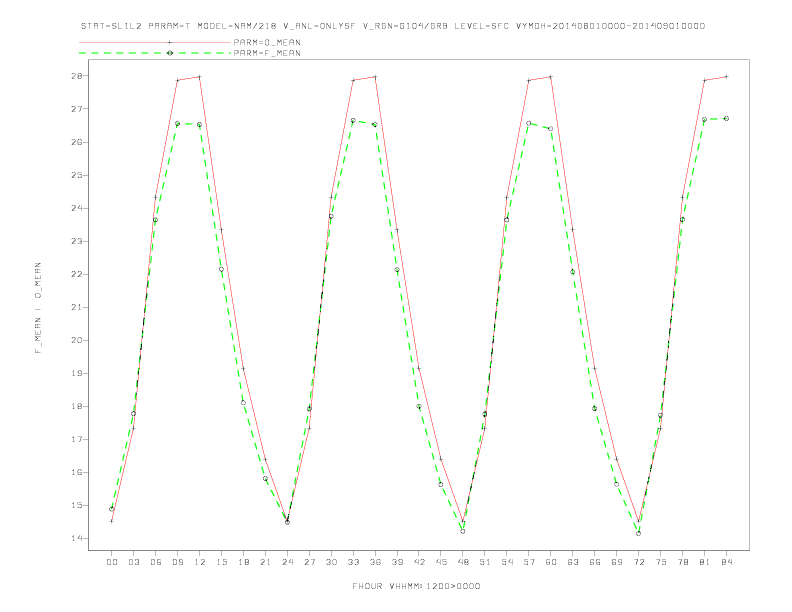Screen dimensions: 792x612
Task: Click x-axis forecast hour label 00
Action: pyautogui.click(x=112, y=562)
